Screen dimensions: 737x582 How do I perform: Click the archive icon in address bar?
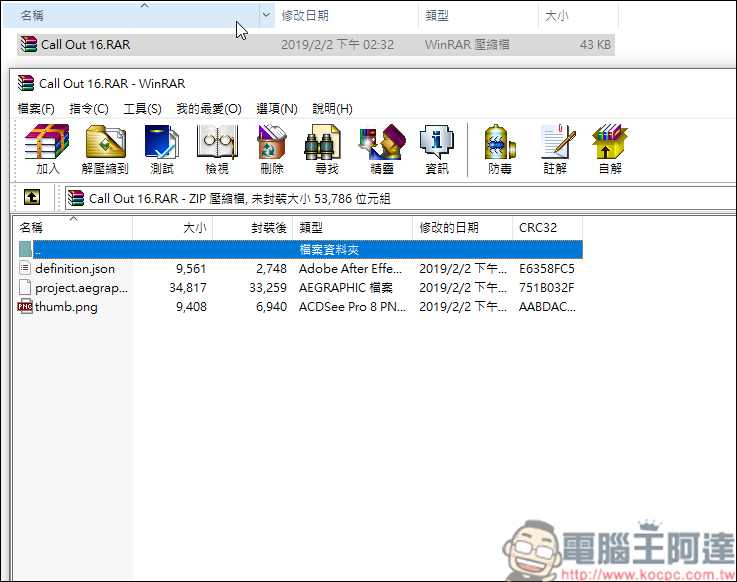pos(76,198)
